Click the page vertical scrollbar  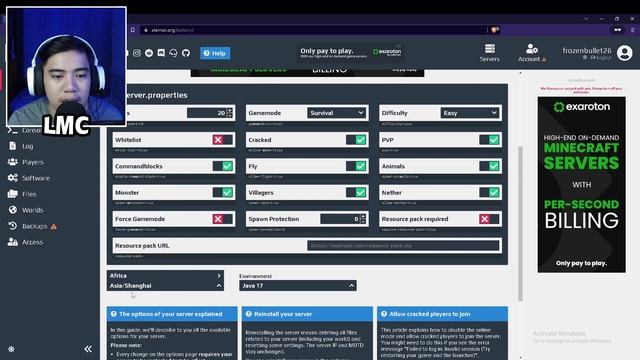pos(520,224)
